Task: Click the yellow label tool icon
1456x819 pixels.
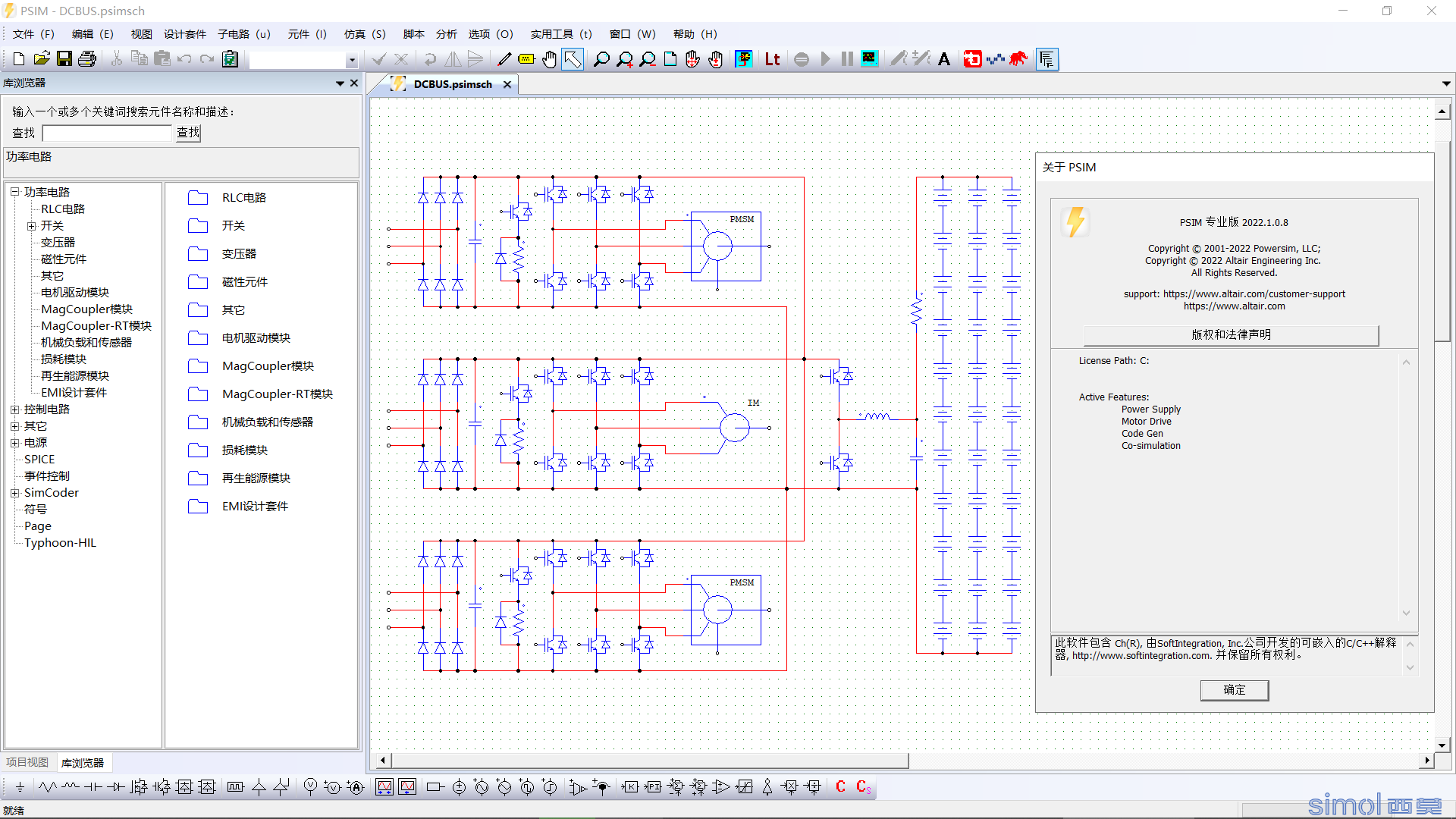Action: (x=526, y=59)
